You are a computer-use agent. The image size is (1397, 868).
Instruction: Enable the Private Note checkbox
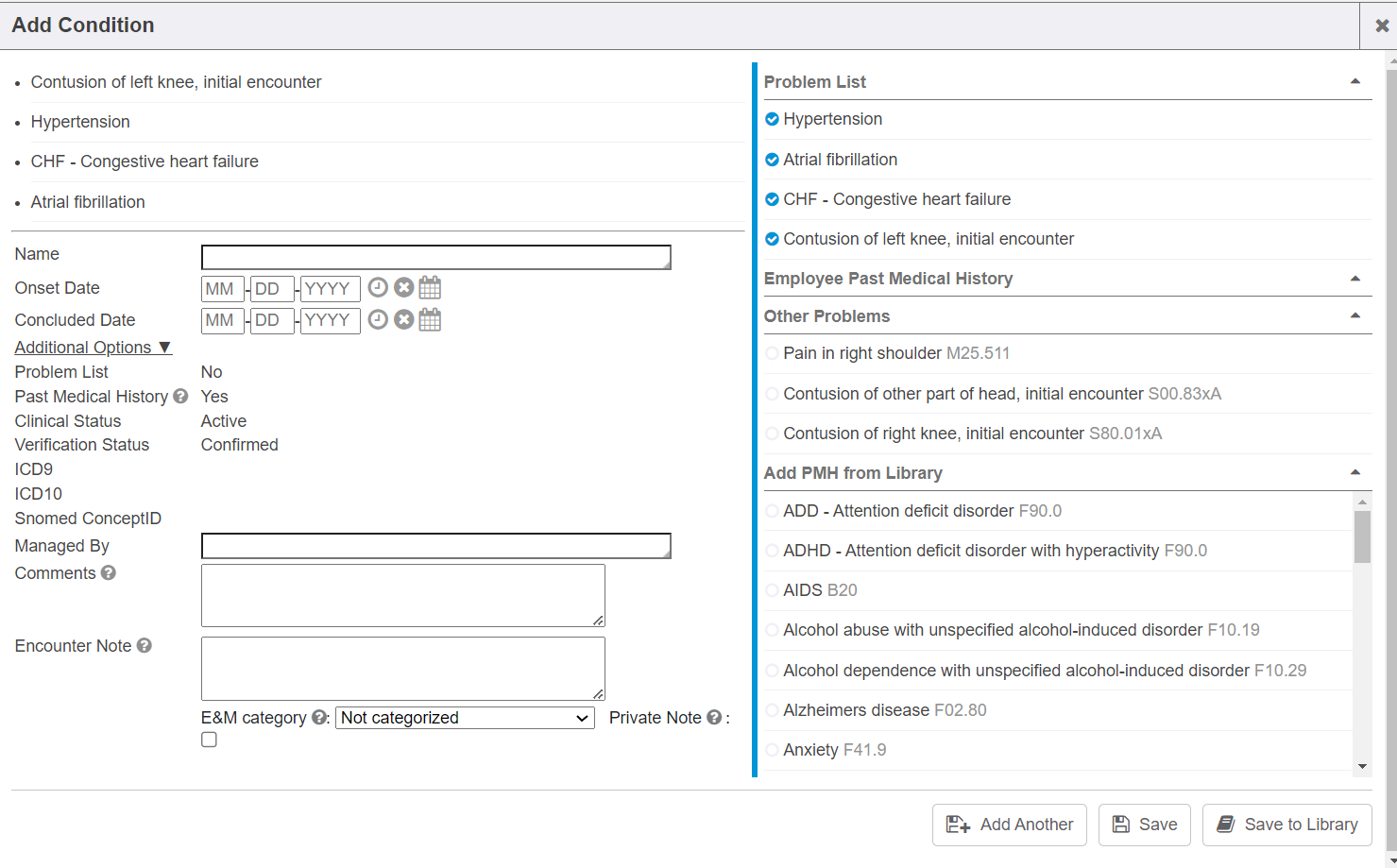tap(209, 740)
